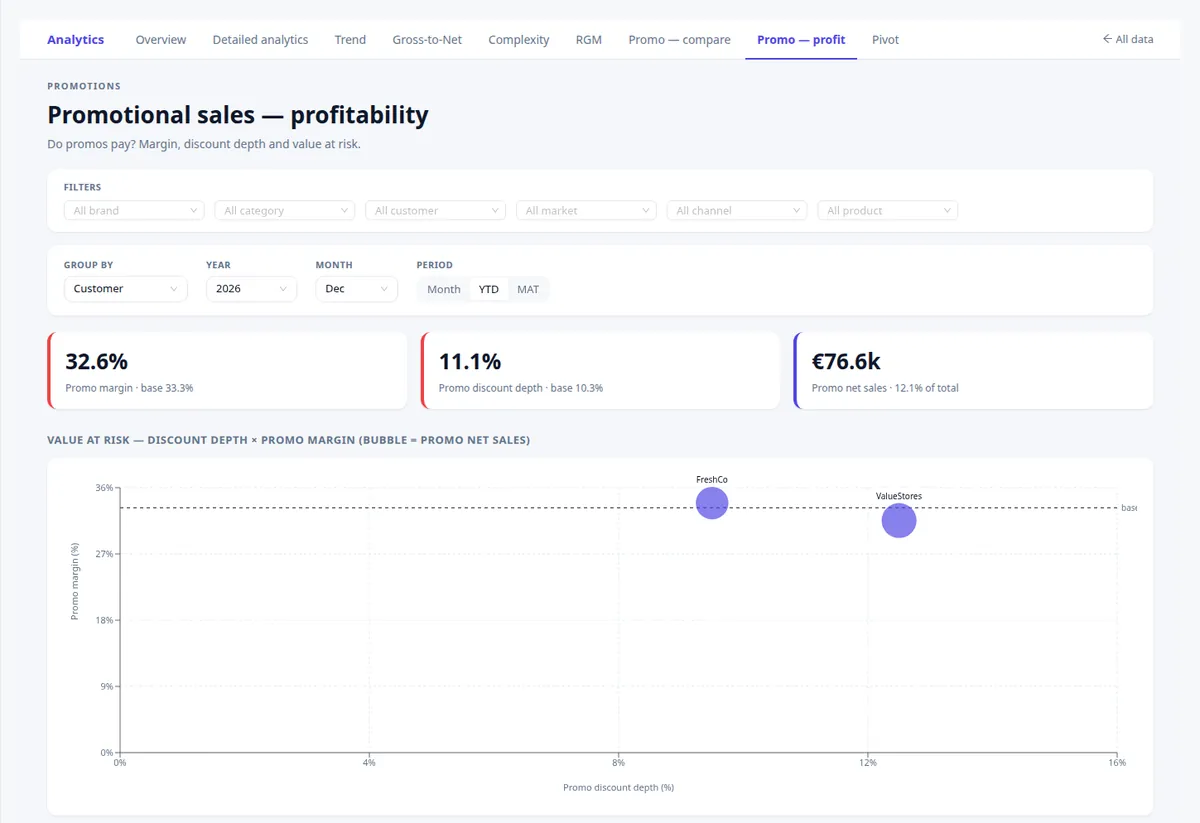Viewport: 1200px width, 823px height.
Task: Select the Gross-to-Net tab
Action: (x=427, y=39)
